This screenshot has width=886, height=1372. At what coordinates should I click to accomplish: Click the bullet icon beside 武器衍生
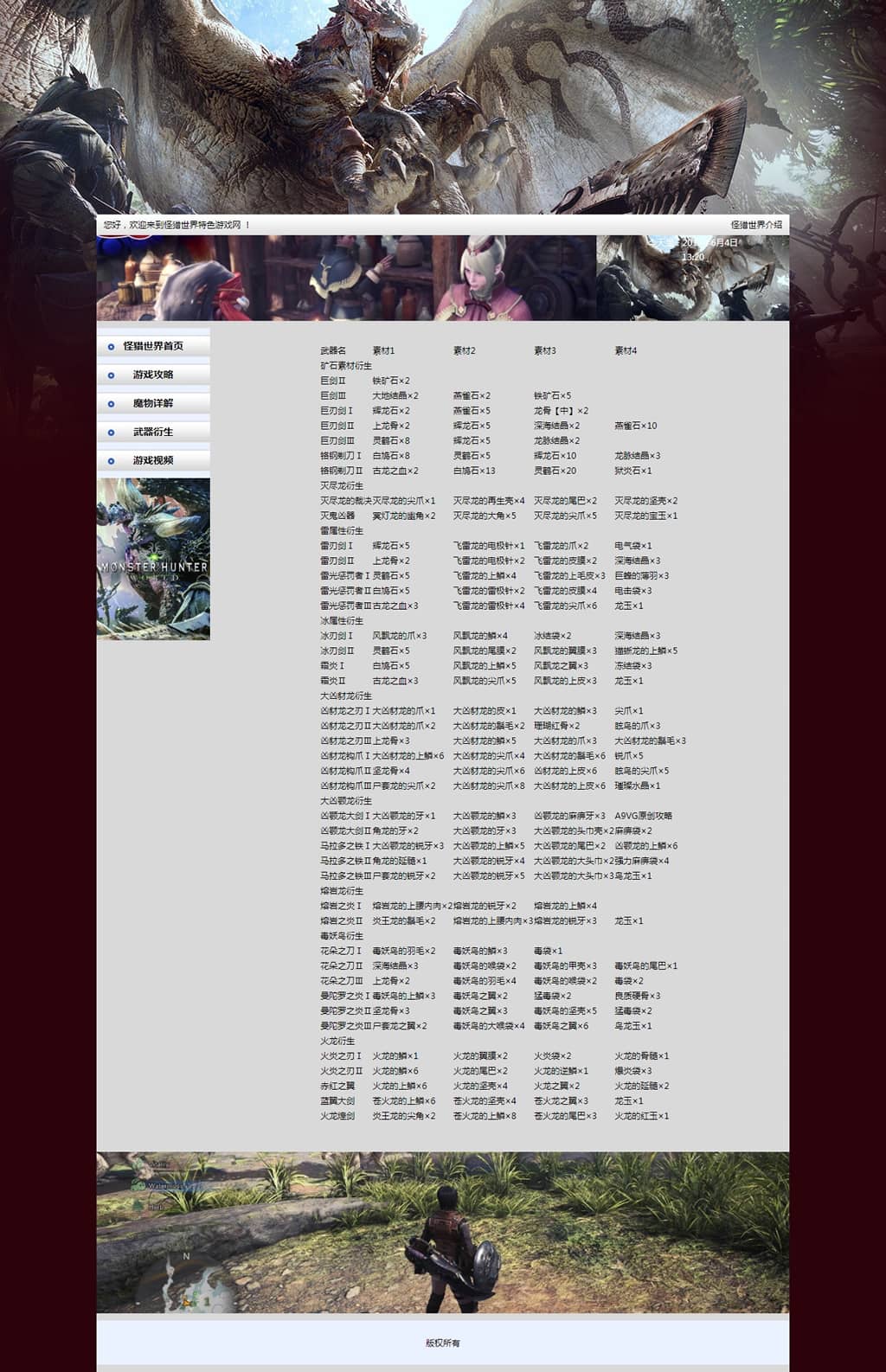(x=111, y=433)
